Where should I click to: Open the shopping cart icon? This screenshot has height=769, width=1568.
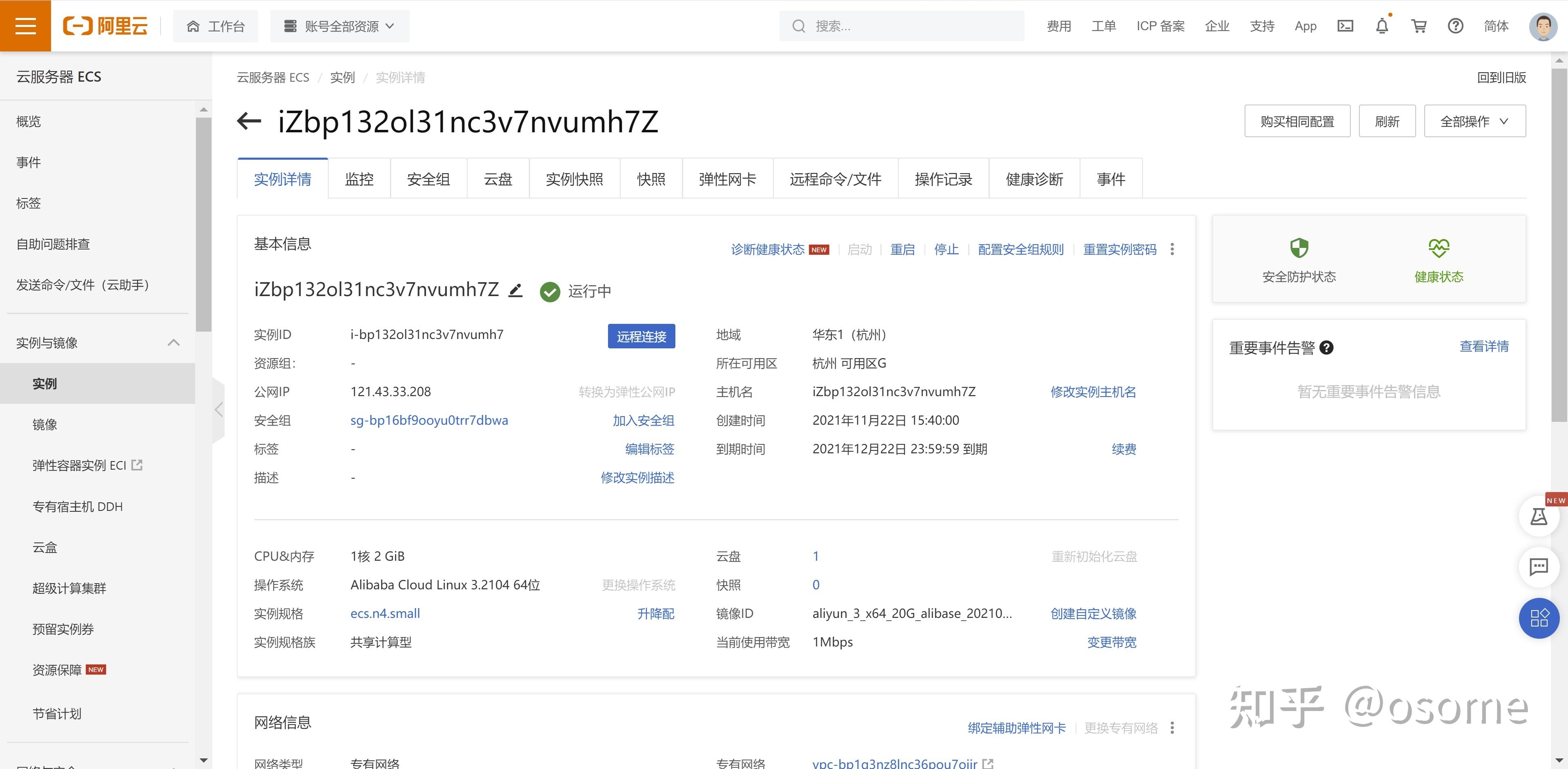click(x=1418, y=26)
